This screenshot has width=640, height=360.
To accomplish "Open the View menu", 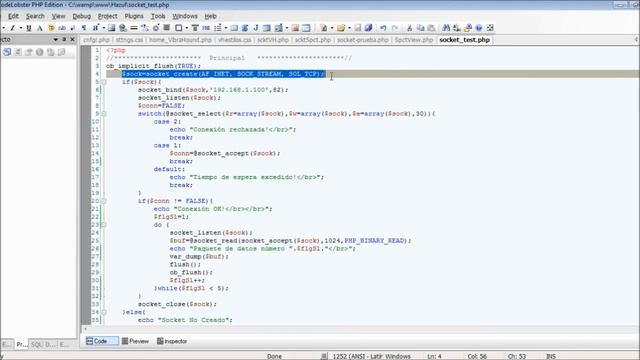I will point(58,16).
